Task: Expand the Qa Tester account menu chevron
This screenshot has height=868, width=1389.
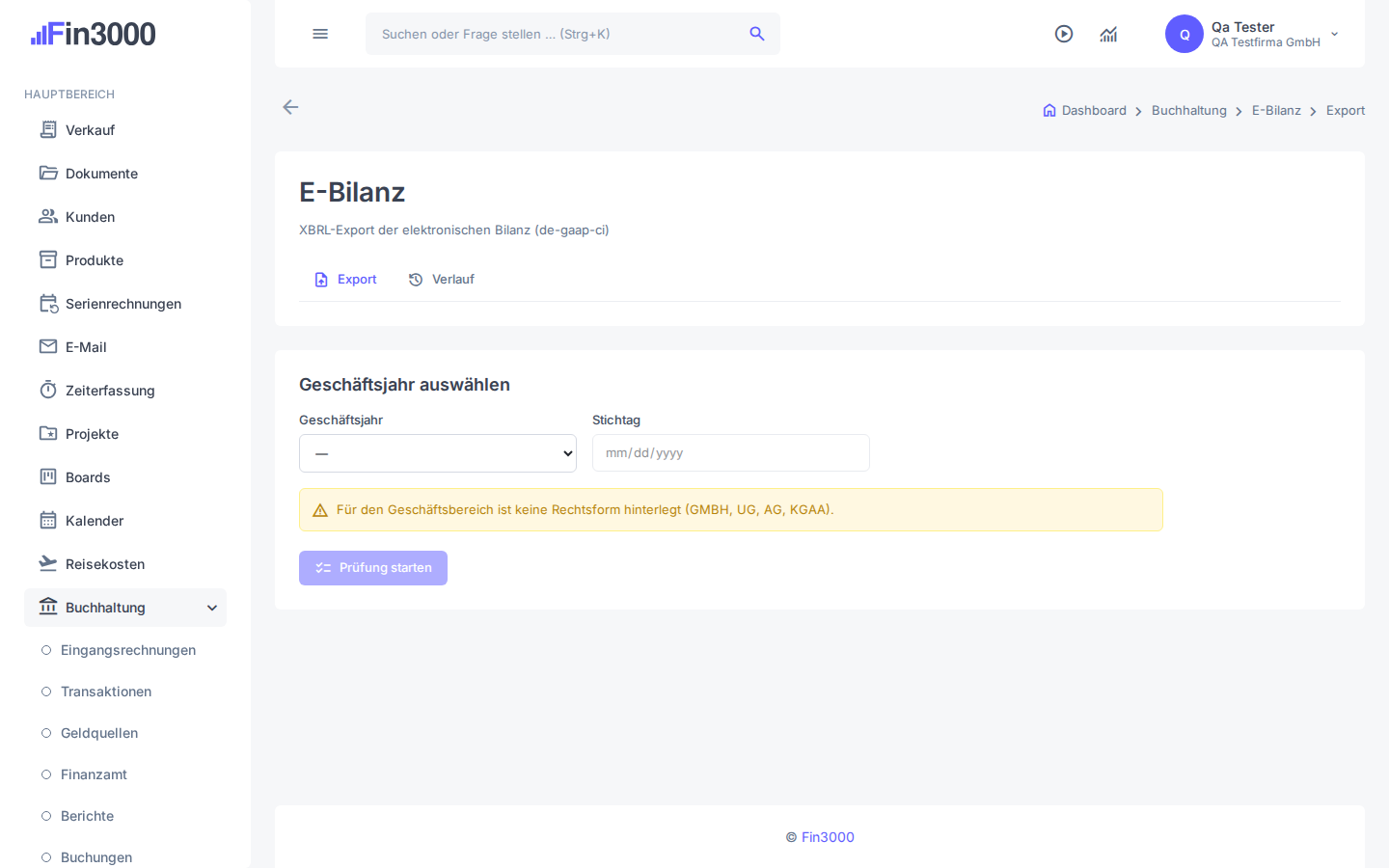Action: [1335, 34]
